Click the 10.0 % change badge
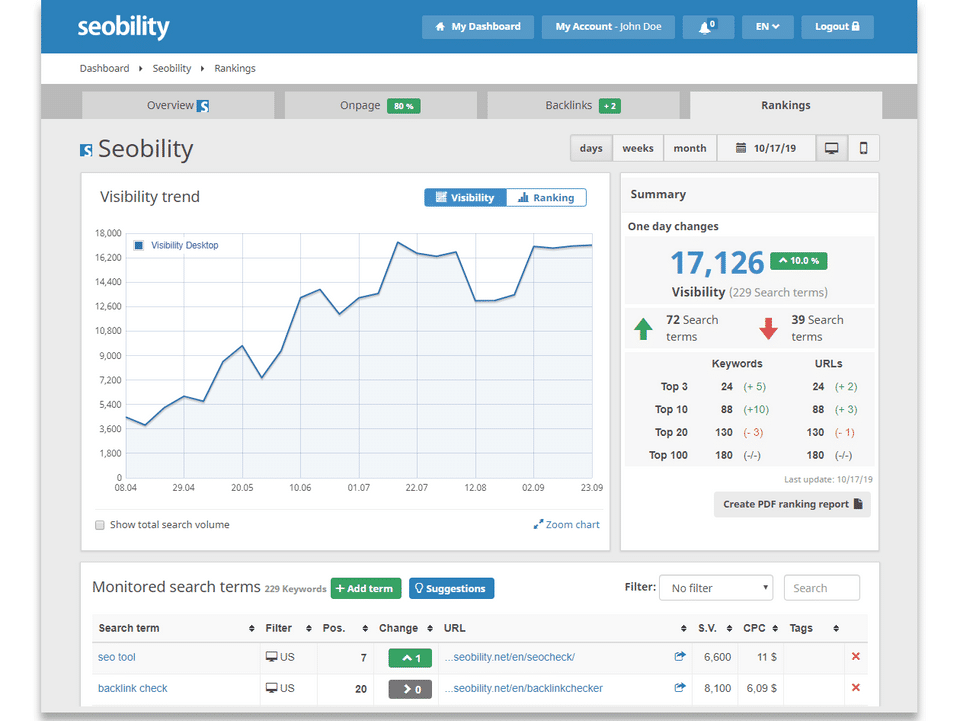This screenshot has height=721, width=960. point(798,261)
